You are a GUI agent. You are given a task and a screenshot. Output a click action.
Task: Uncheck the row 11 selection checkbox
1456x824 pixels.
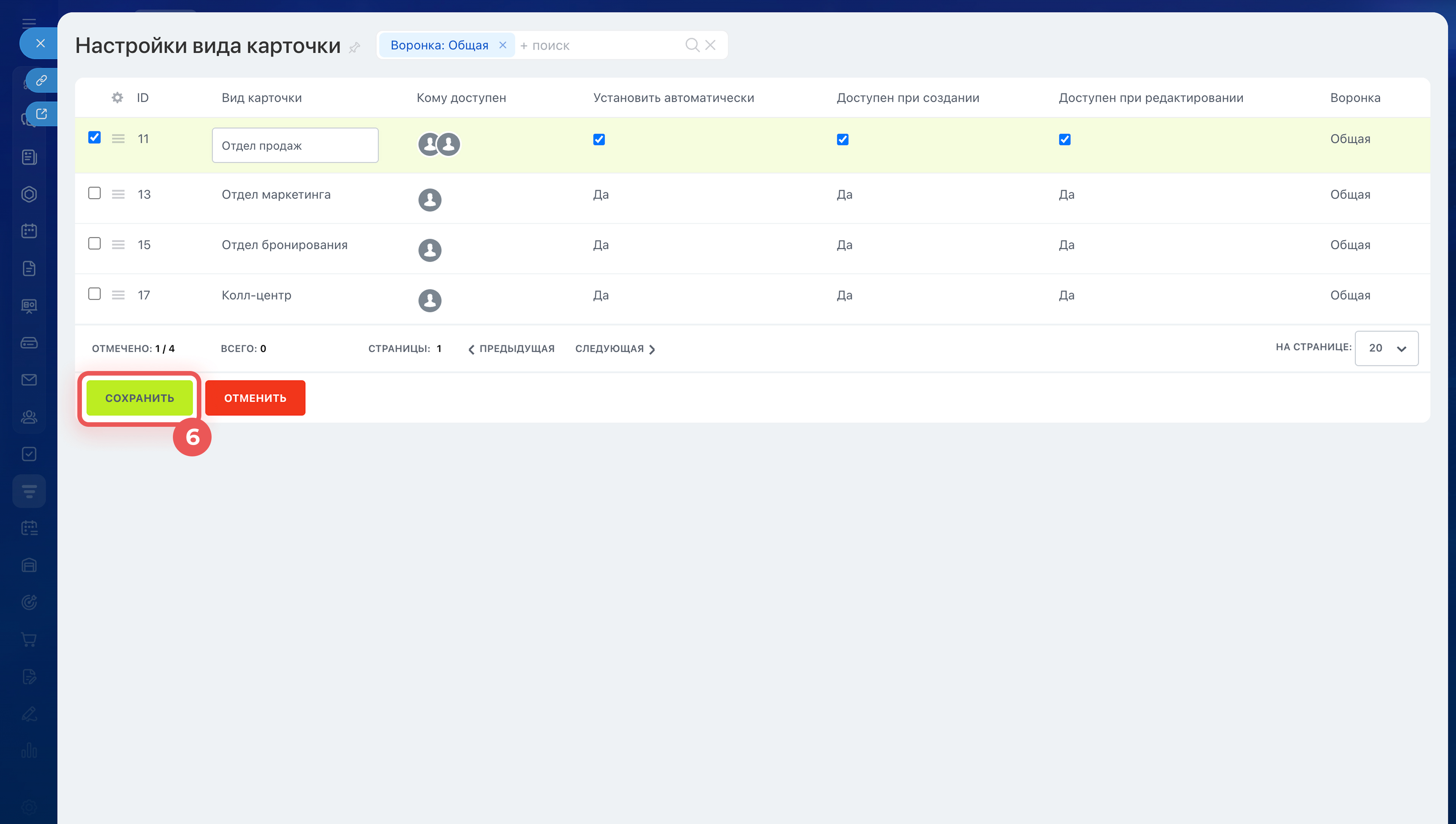(x=94, y=137)
